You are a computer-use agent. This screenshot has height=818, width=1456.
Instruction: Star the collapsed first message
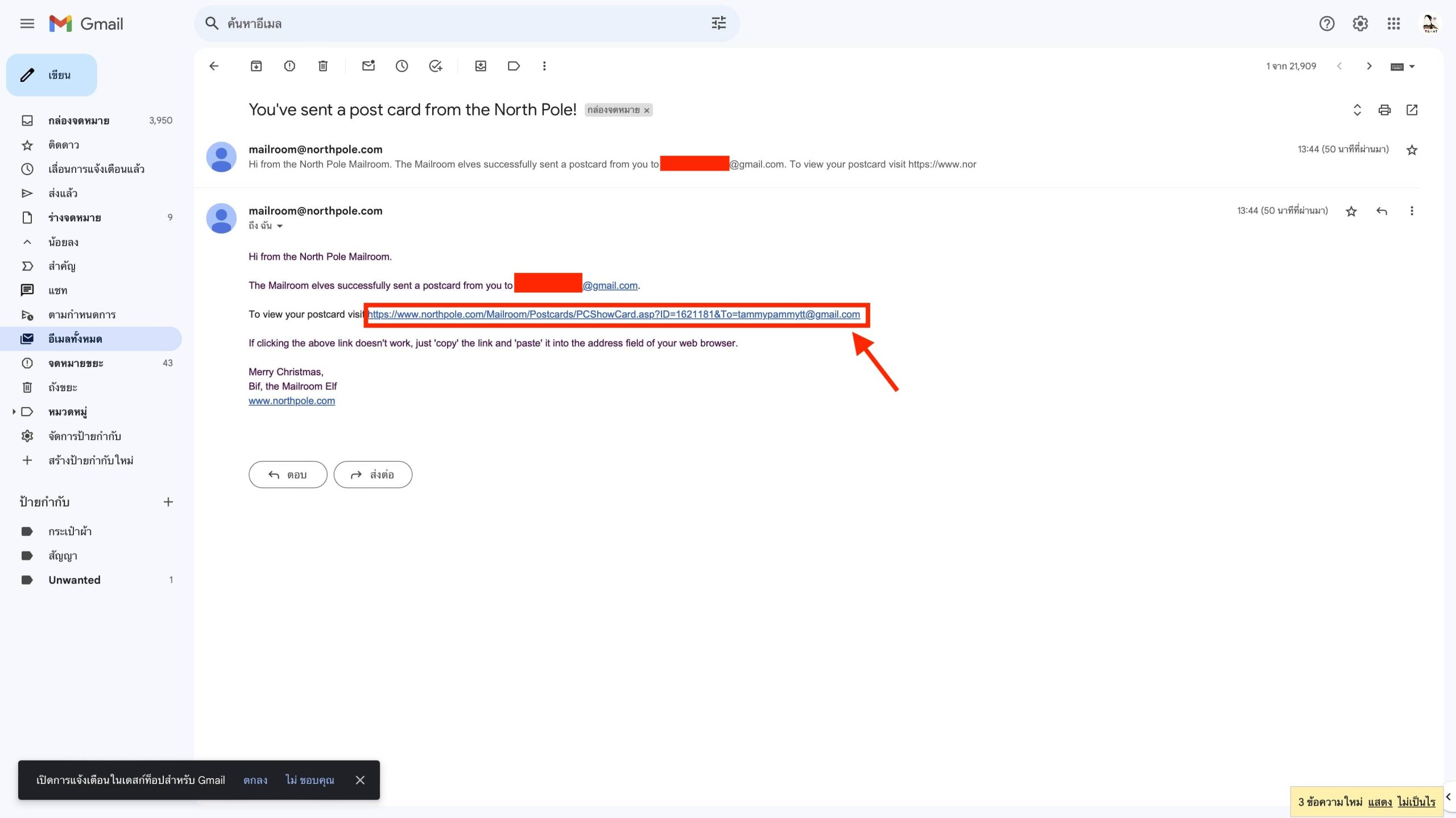pos(1412,150)
